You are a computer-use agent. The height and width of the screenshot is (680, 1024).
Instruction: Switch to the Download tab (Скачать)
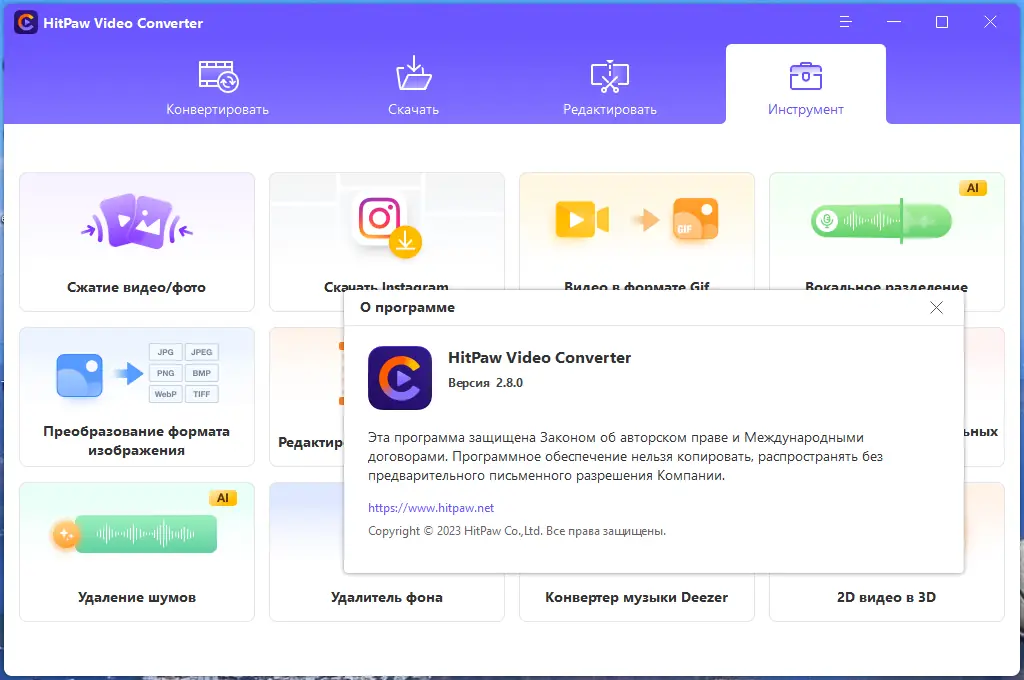tap(413, 86)
